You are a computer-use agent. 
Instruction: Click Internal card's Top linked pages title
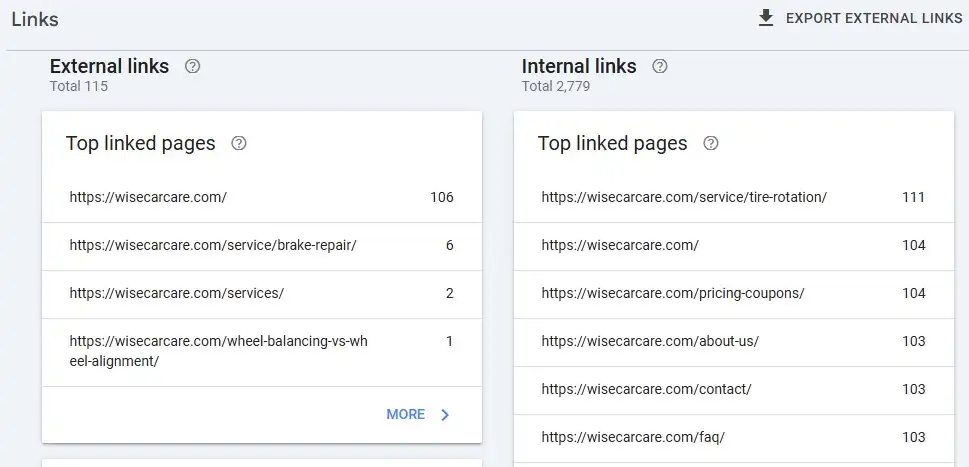pyautogui.click(x=612, y=143)
